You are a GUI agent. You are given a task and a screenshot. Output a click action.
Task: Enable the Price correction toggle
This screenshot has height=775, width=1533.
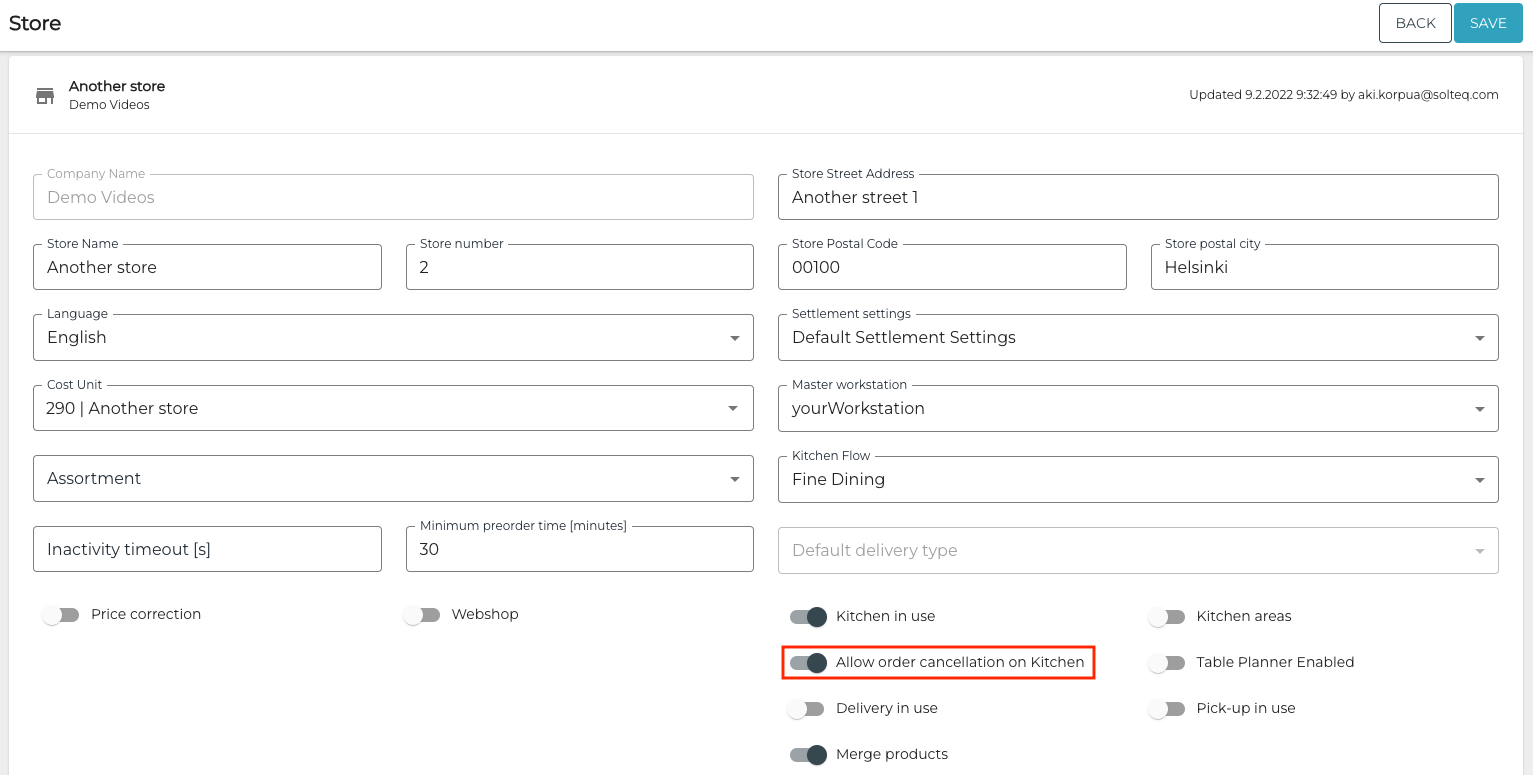tap(61, 615)
